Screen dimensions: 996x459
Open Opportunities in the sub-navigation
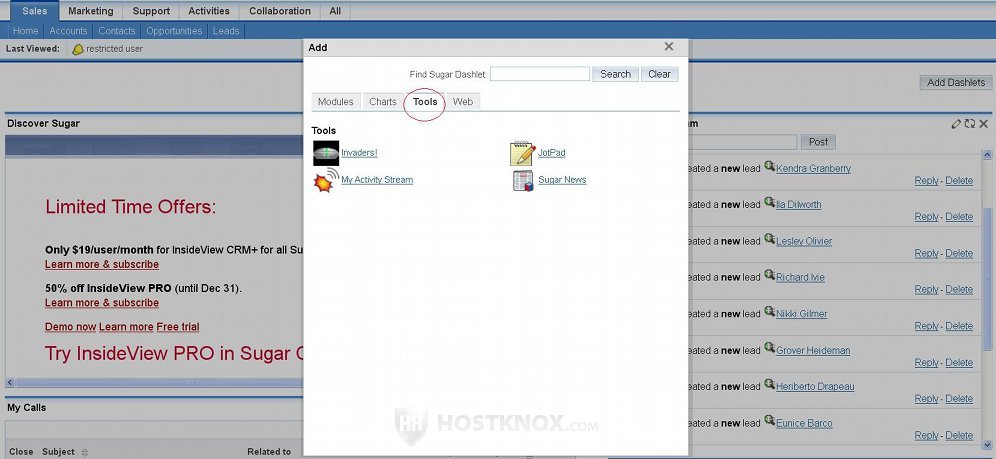(174, 30)
